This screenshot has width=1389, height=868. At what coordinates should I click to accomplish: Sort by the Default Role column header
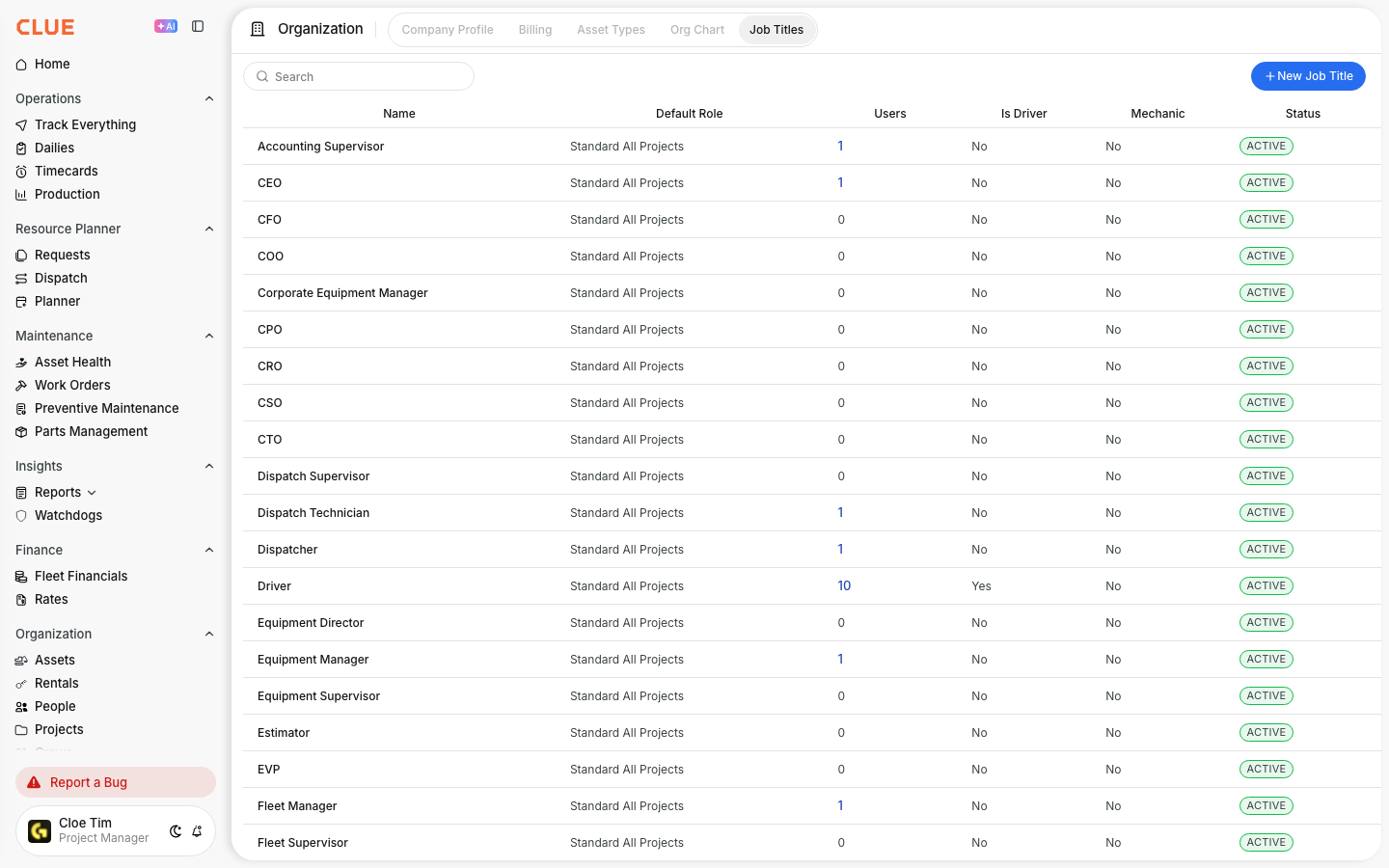[x=689, y=114]
